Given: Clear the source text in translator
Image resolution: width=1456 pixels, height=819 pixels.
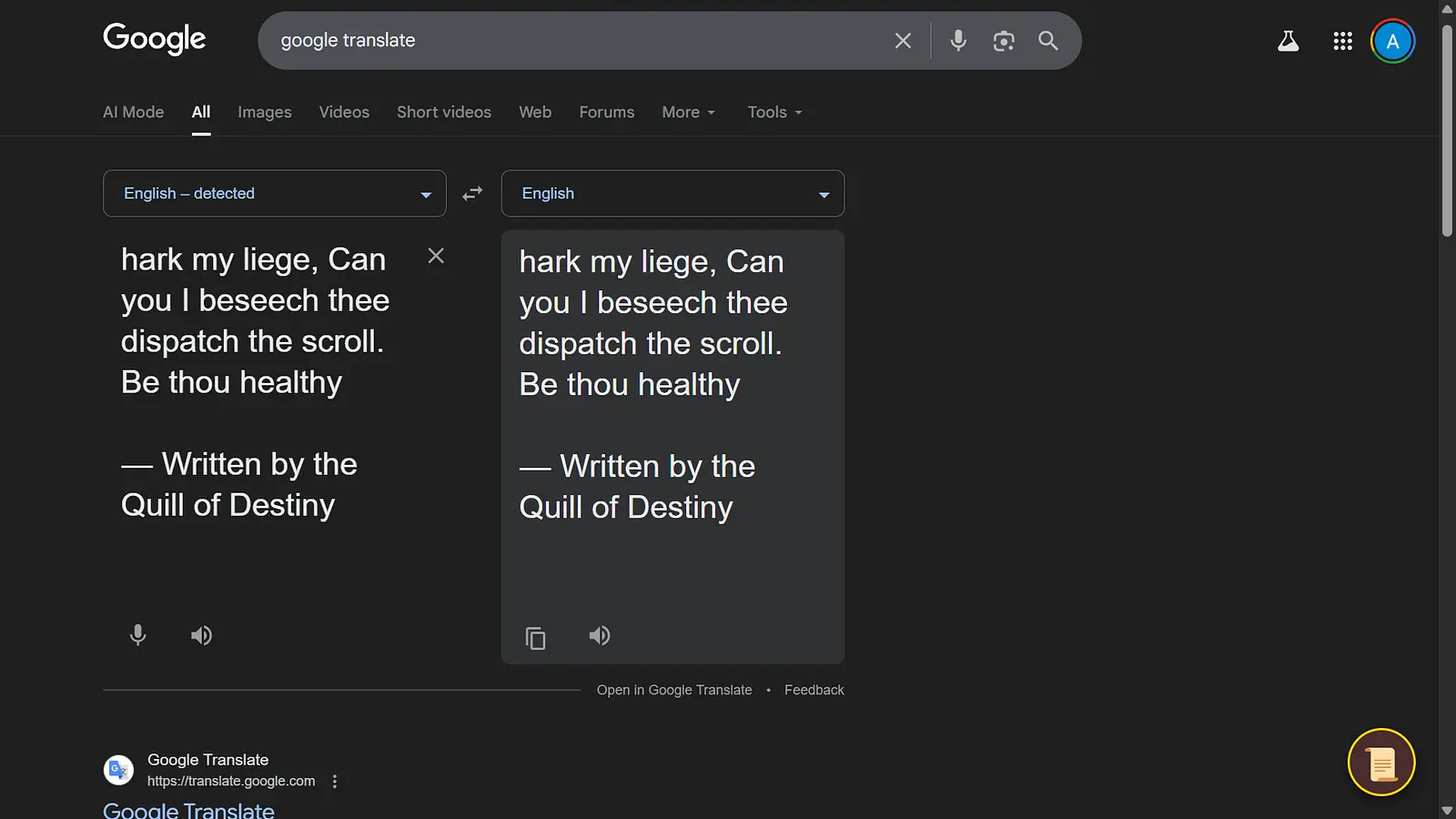Looking at the screenshot, I should (436, 257).
